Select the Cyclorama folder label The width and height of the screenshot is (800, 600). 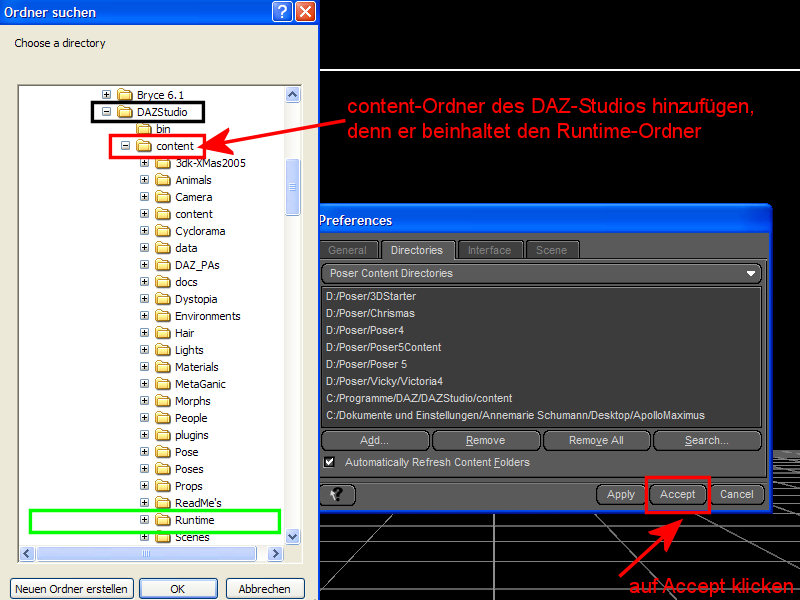[x=200, y=231]
